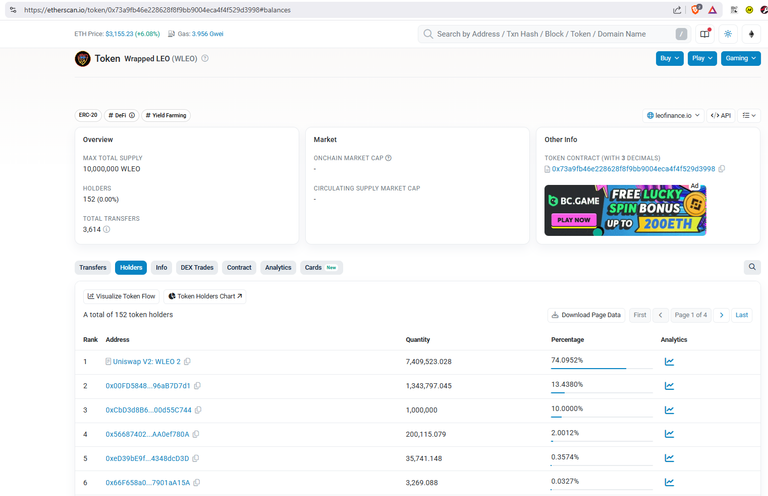
Task: Click the table search magnifier button
Action: tap(752, 267)
